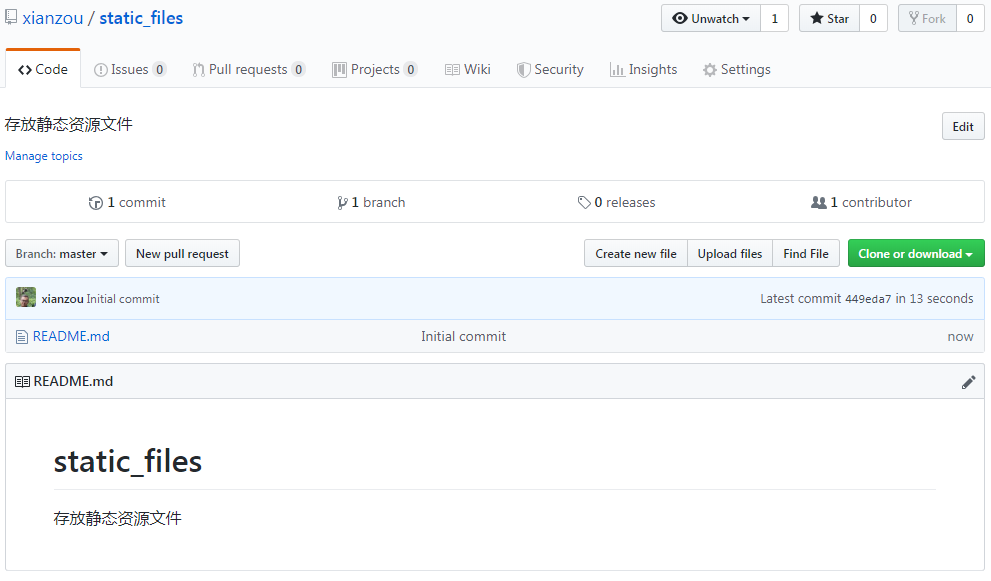
Task: View the 1 contributor page
Action: [x=861, y=202]
